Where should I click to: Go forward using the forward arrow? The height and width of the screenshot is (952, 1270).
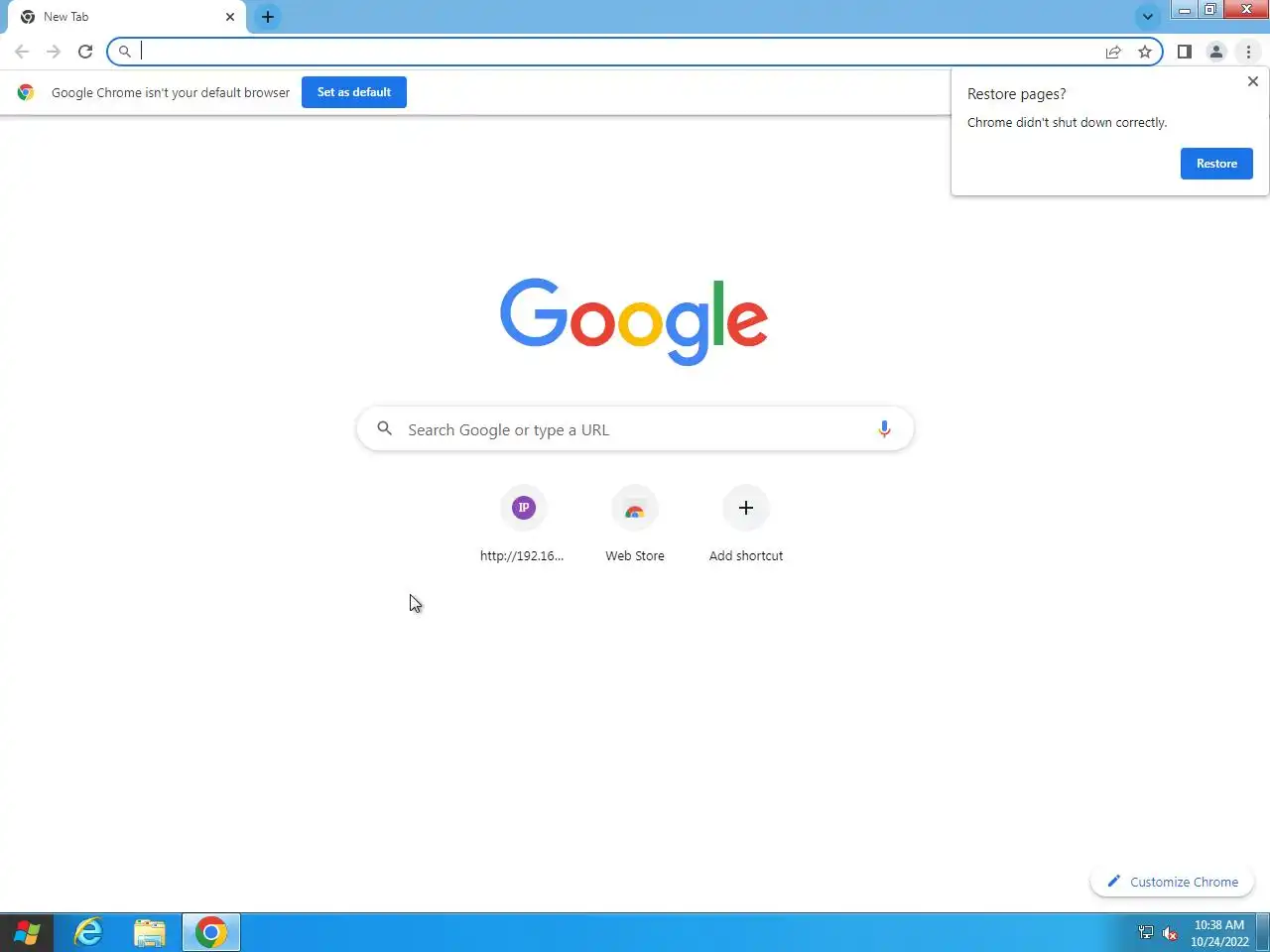(x=54, y=52)
